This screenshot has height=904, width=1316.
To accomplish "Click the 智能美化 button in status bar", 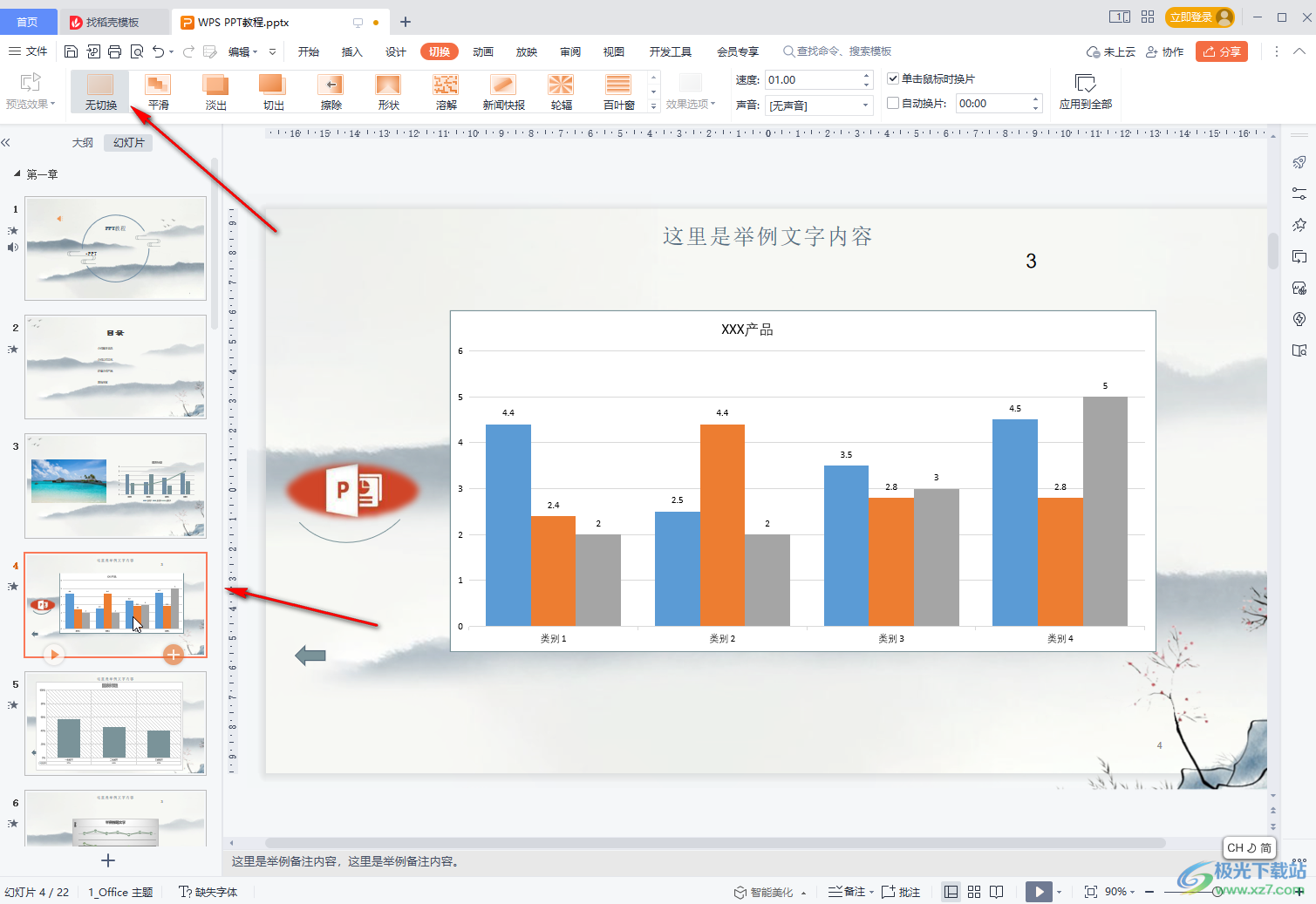I will (764, 892).
